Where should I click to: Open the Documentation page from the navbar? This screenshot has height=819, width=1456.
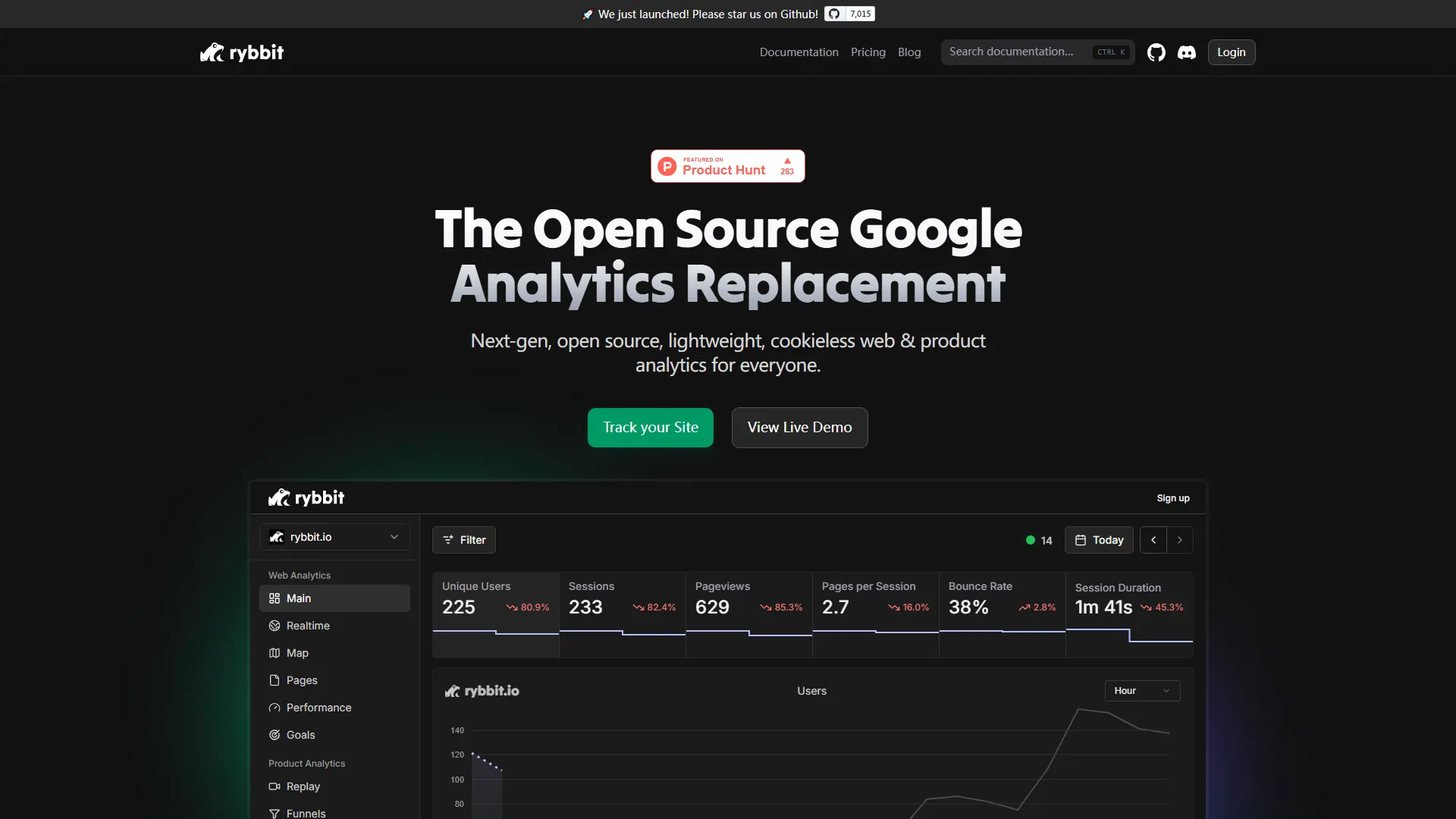click(799, 52)
